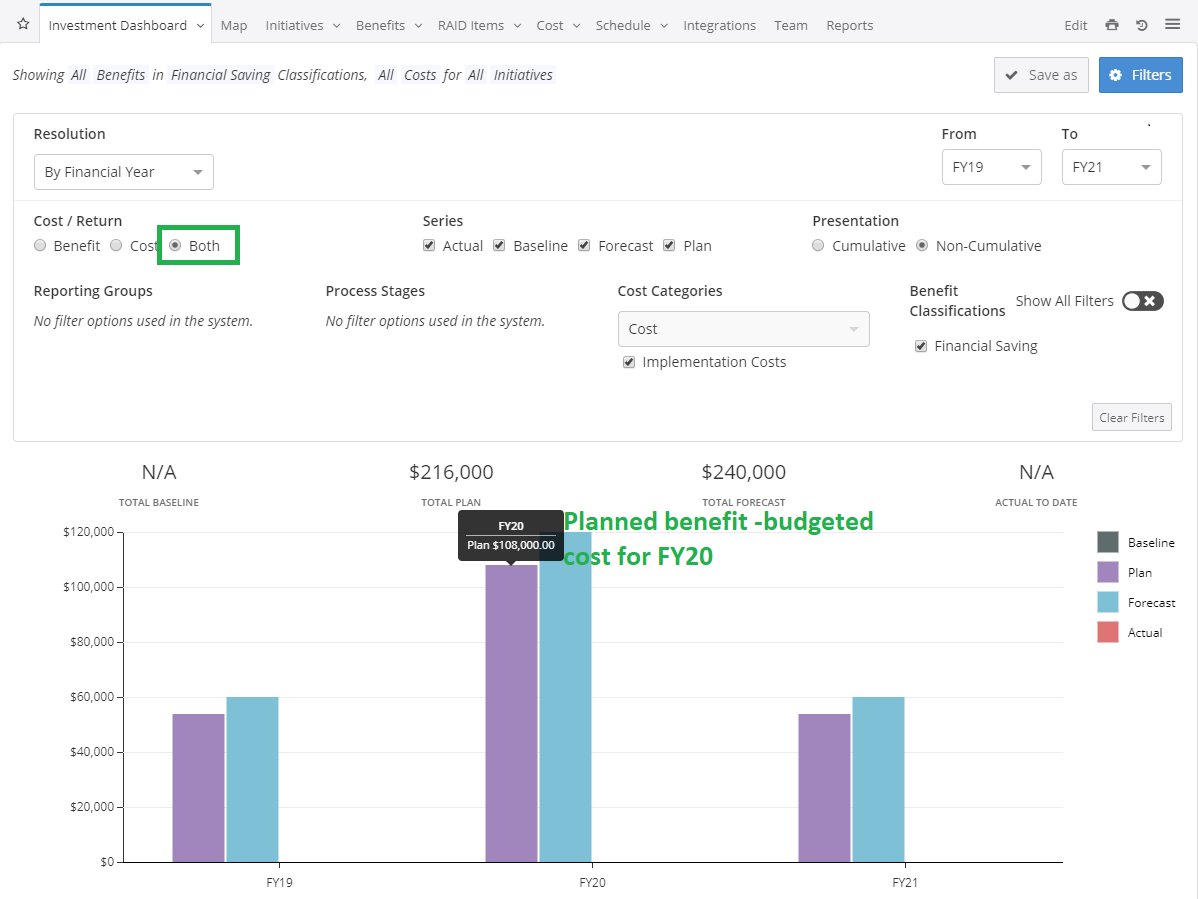Screen dimensions: 1198x899
Task: Click the gray Baseline legend swatch
Action: [1107, 542]
